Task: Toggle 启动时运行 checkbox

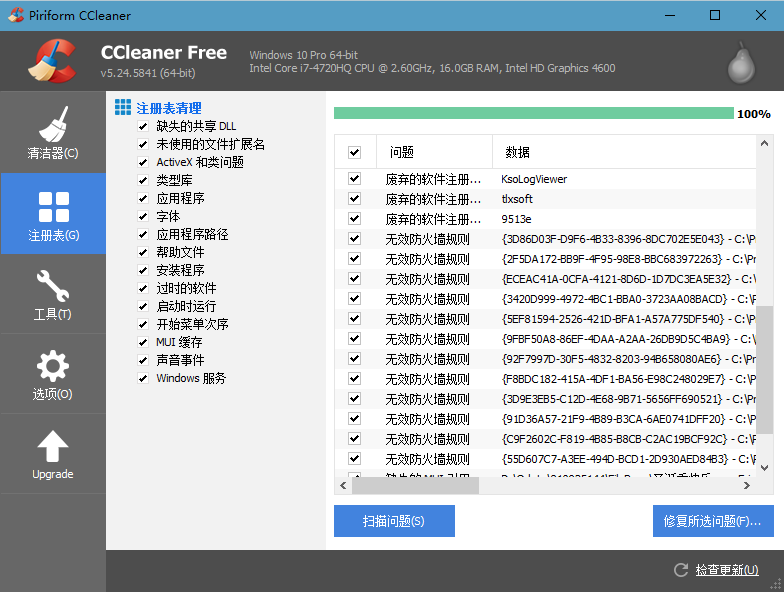Action: point(143,306)
